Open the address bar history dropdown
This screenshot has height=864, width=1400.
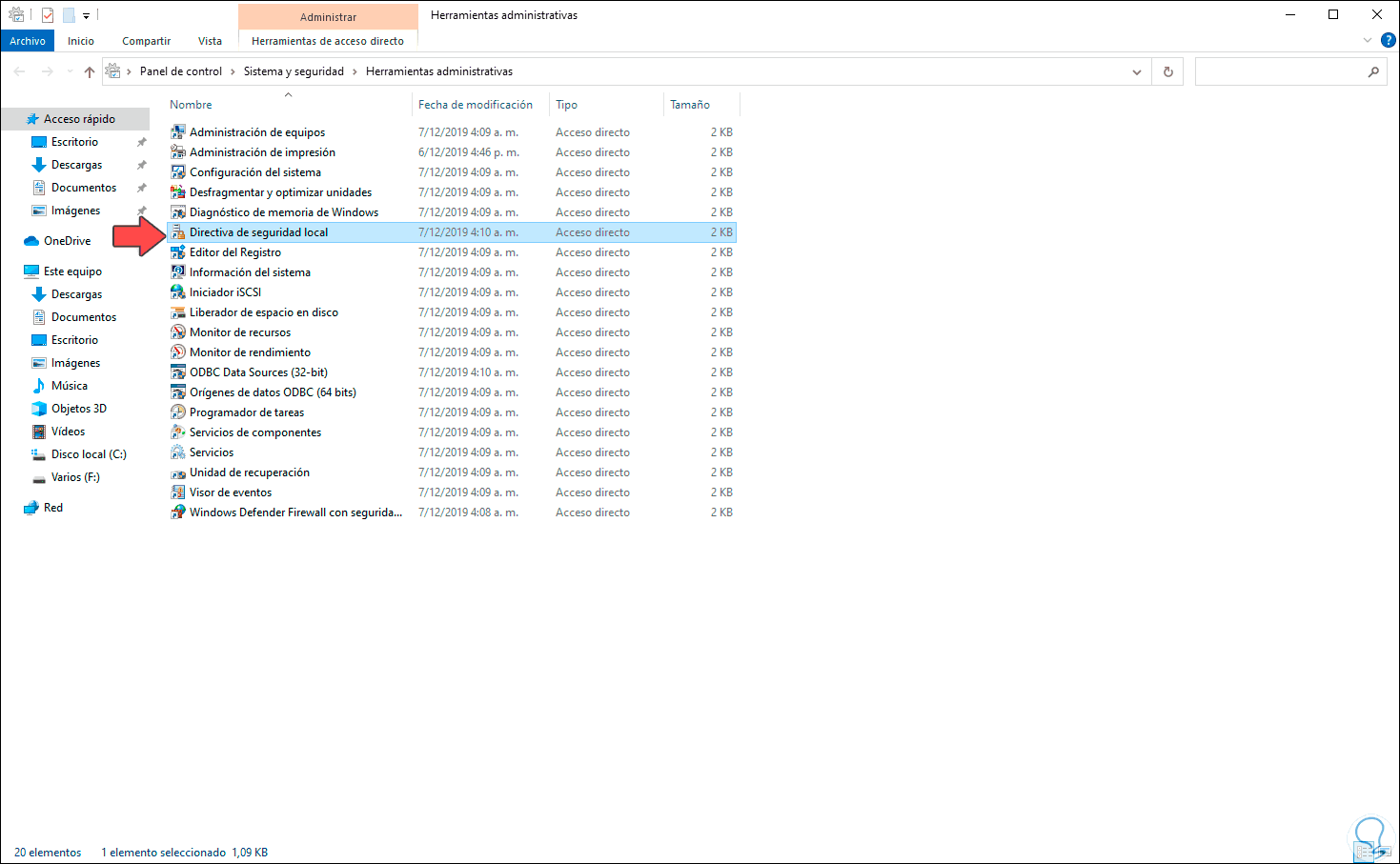pyautogui.click(x=1136, y=70)
